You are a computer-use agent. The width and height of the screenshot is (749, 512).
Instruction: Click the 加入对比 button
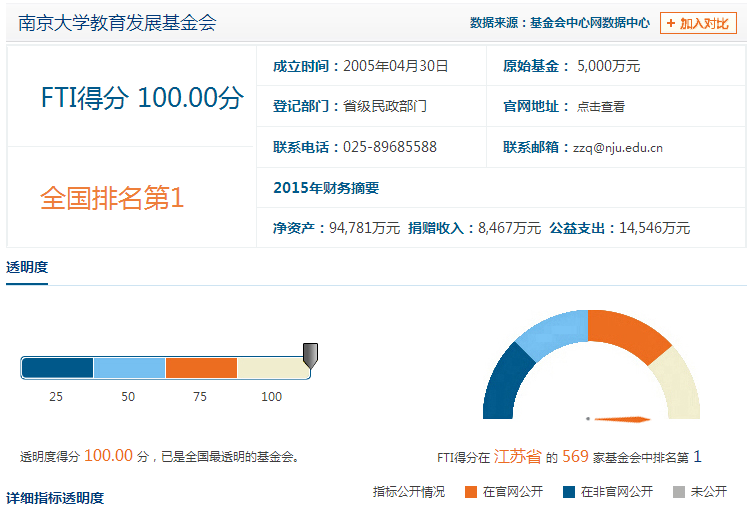(698, 23)
